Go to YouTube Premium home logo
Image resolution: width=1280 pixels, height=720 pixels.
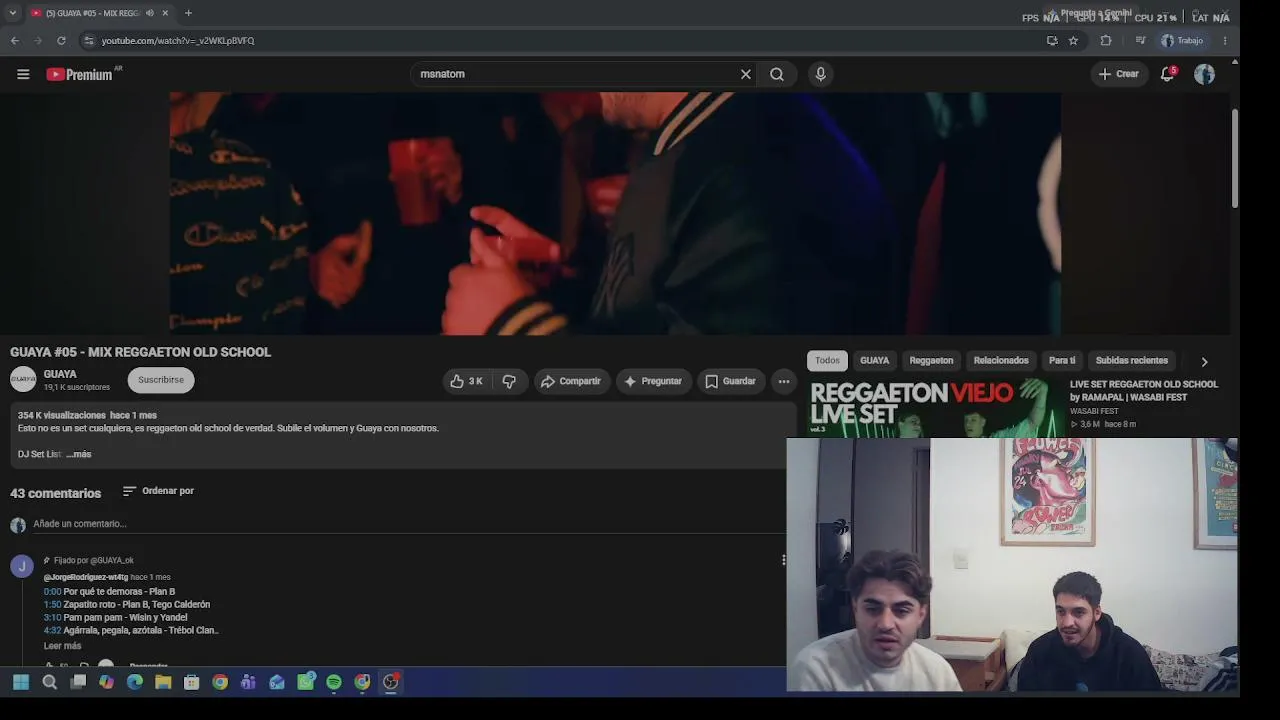click(x=80, y=74)
